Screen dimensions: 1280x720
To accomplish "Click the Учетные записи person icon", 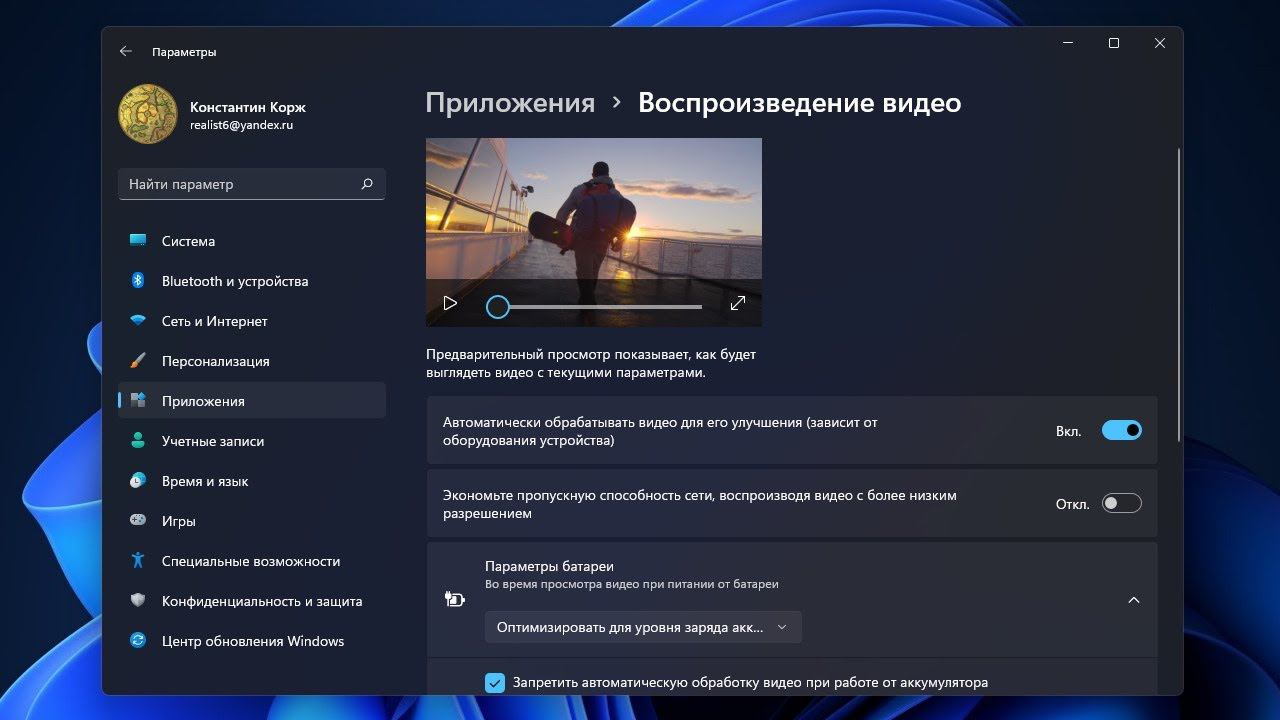I will 138,441.
